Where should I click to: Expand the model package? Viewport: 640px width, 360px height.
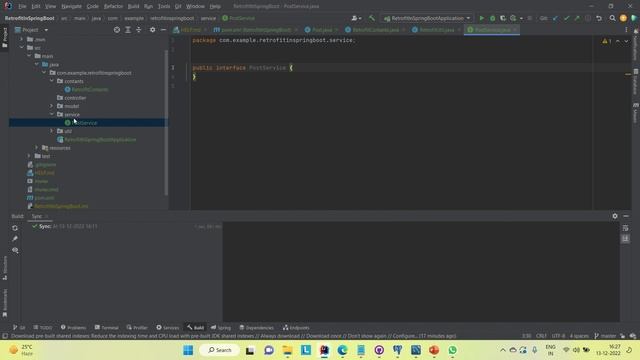click(x=52, y=106)
